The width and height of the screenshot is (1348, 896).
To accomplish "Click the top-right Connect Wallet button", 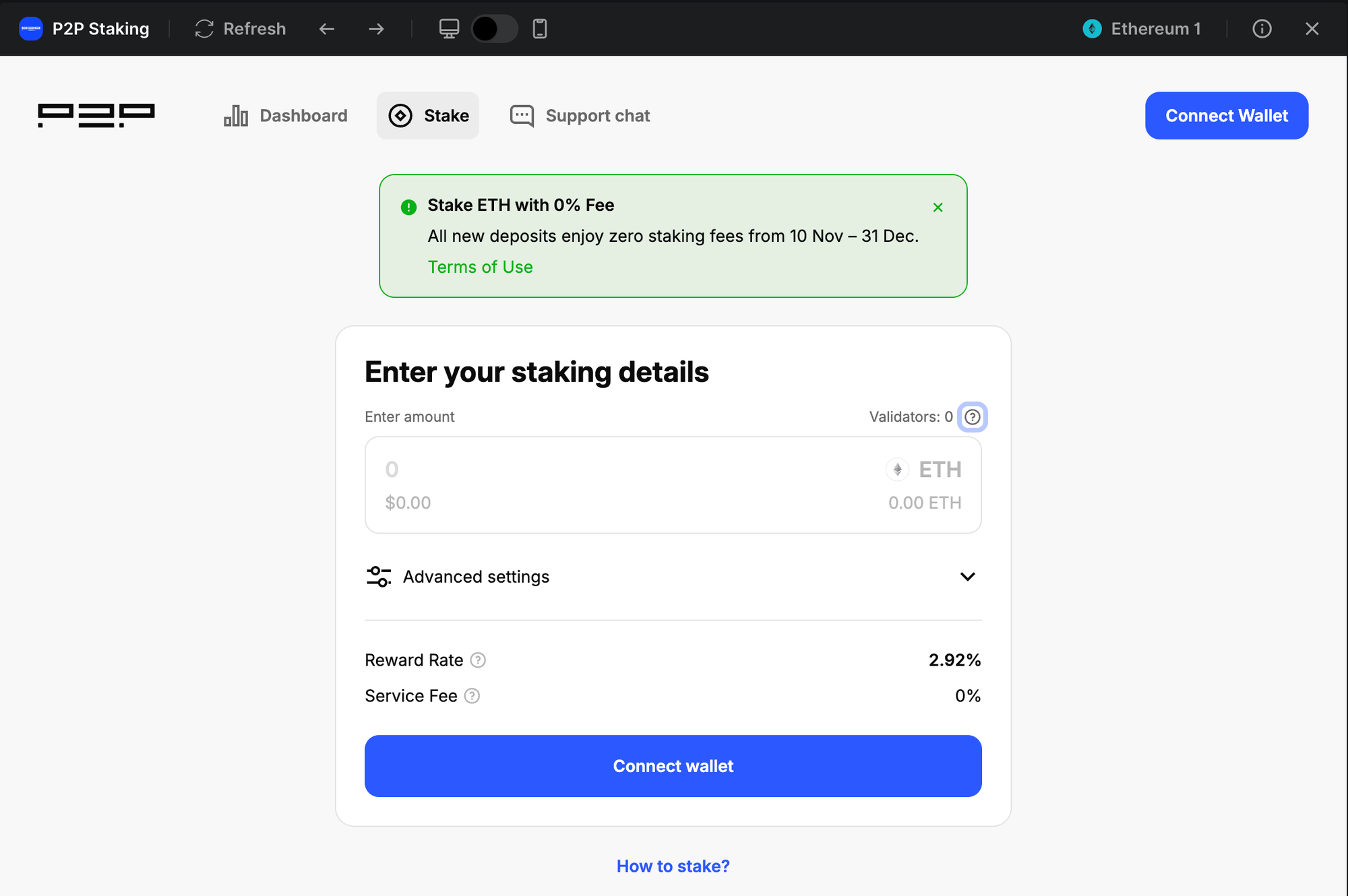I will point(1226,116).
